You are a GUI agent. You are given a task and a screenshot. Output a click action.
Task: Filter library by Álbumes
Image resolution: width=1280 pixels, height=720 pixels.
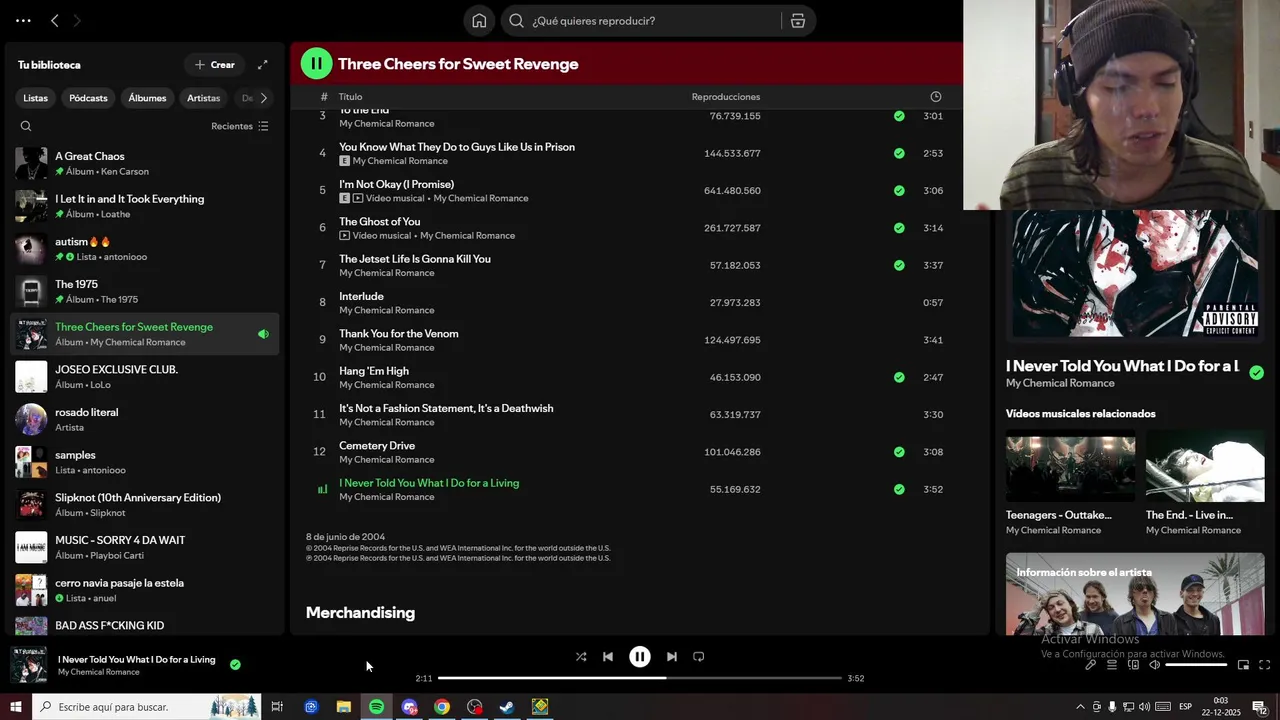(x=147, y=98)
